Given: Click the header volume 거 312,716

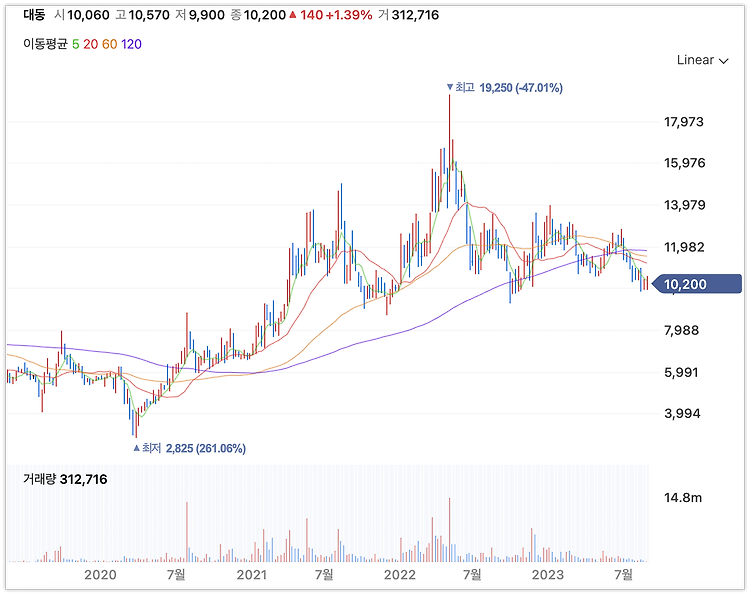Looking at the screenshot, I should point(408,15).
